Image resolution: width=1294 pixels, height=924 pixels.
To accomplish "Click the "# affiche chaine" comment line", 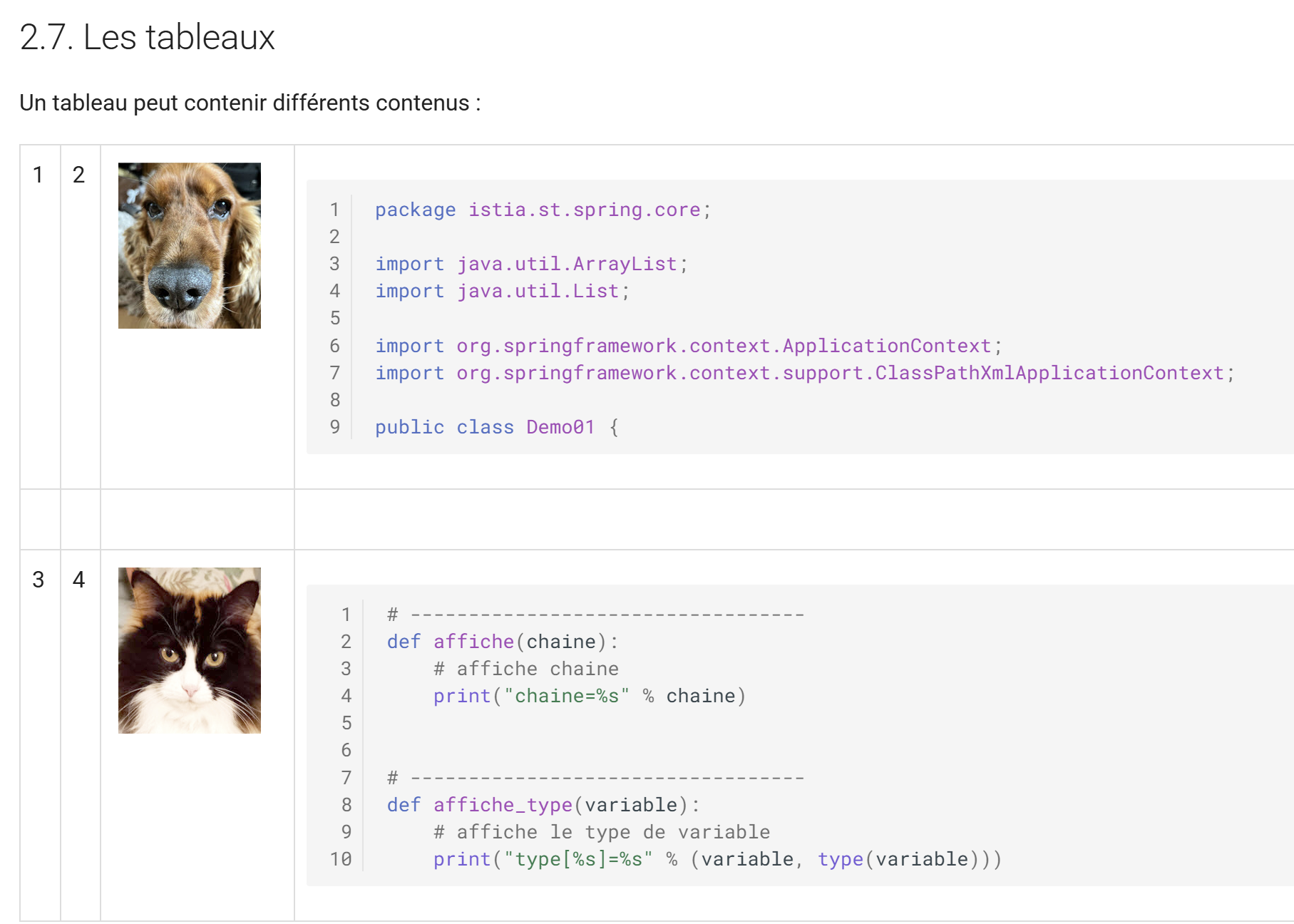I will point(525,669).
